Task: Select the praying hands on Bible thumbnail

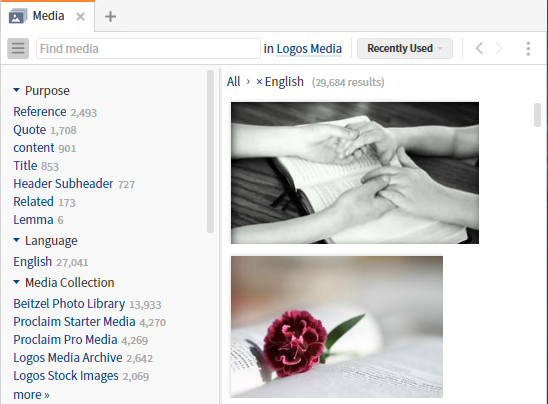Action: pos(355,173)
